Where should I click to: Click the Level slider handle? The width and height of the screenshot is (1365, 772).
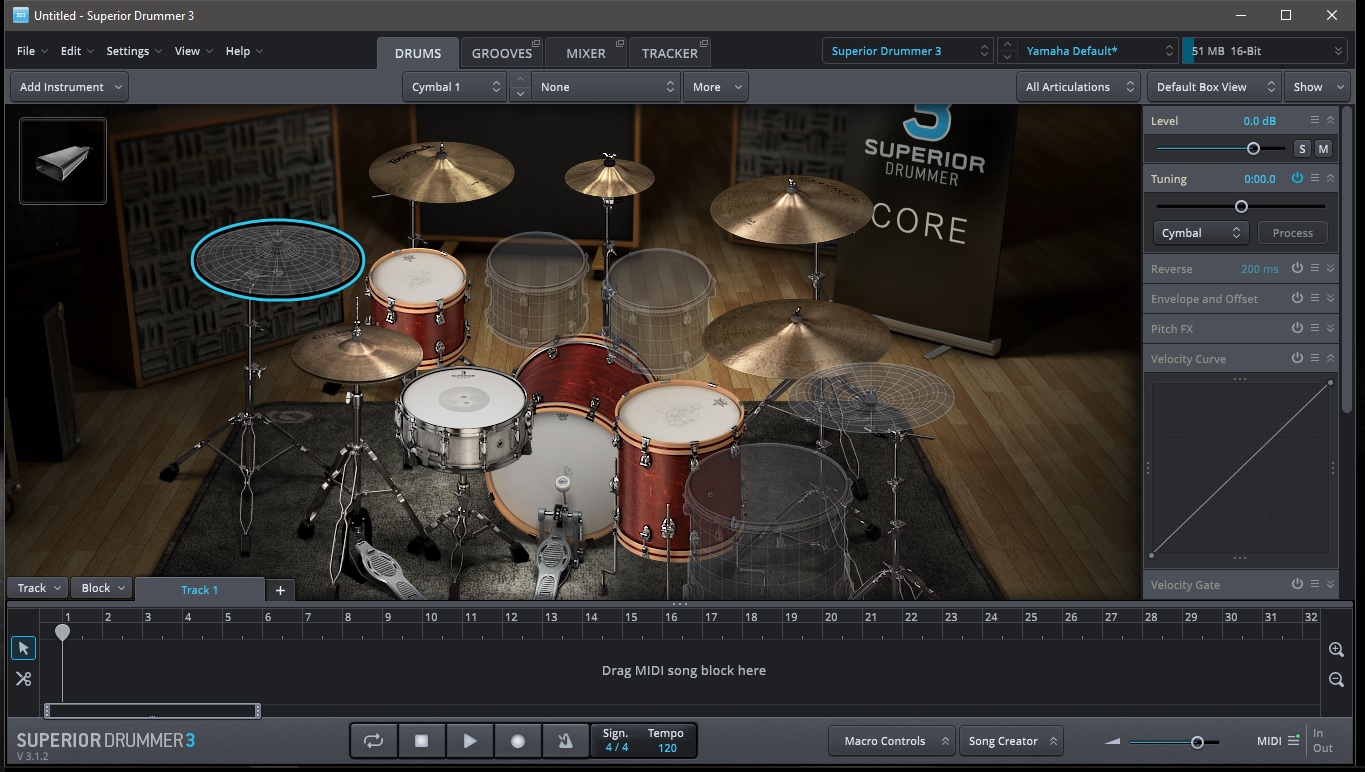pyautogui.click(x=1253, y=148)
